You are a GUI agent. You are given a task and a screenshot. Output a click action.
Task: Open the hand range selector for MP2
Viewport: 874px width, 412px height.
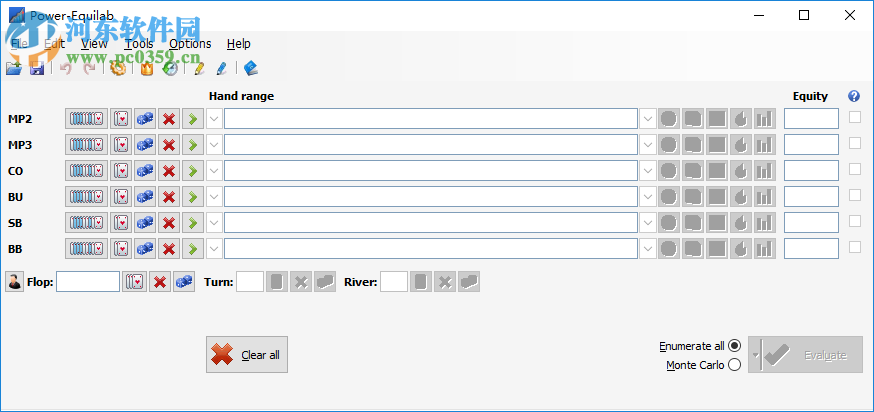[86, 119]
